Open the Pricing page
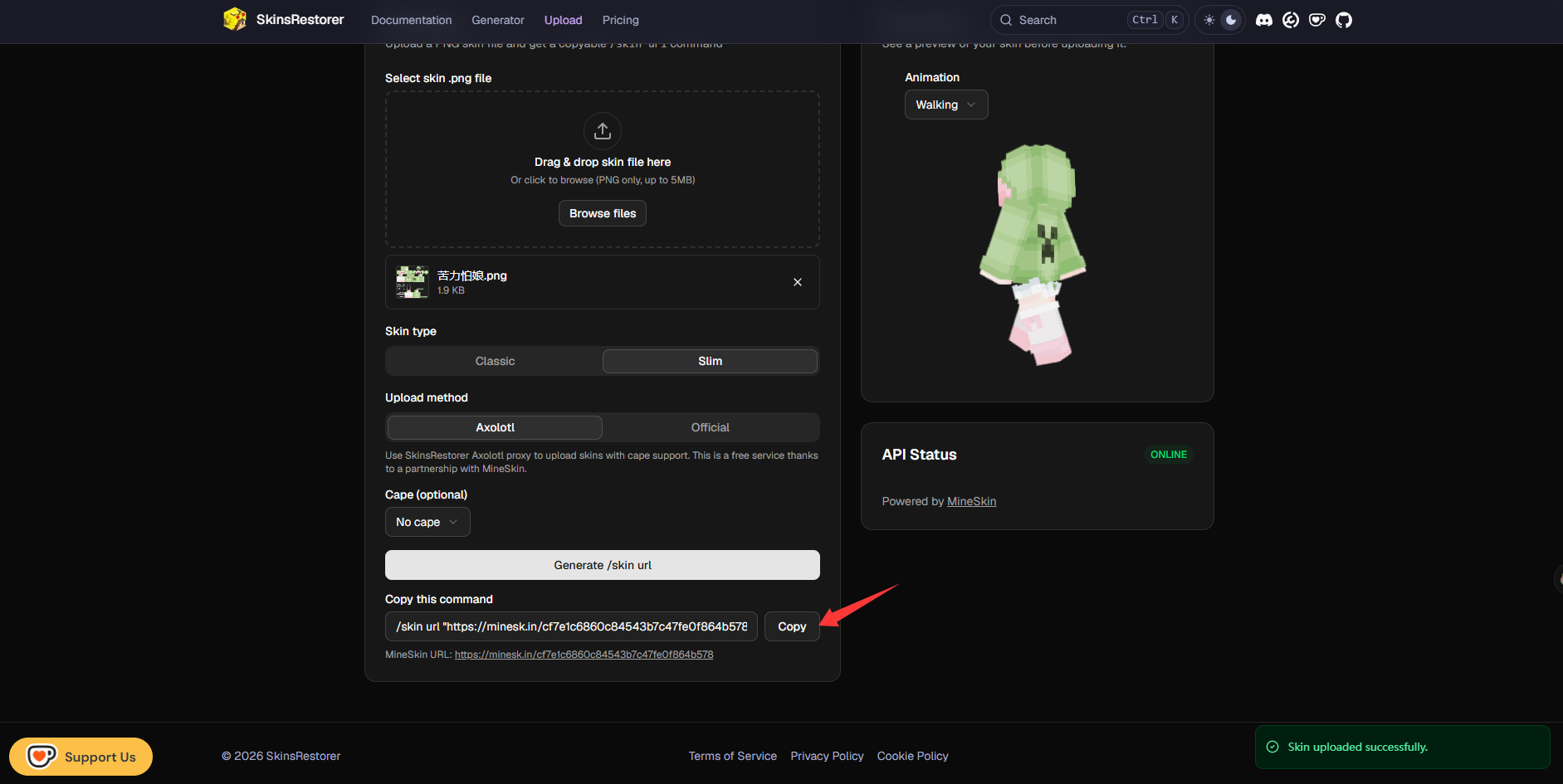1563x784 pixels. point(621,20)
